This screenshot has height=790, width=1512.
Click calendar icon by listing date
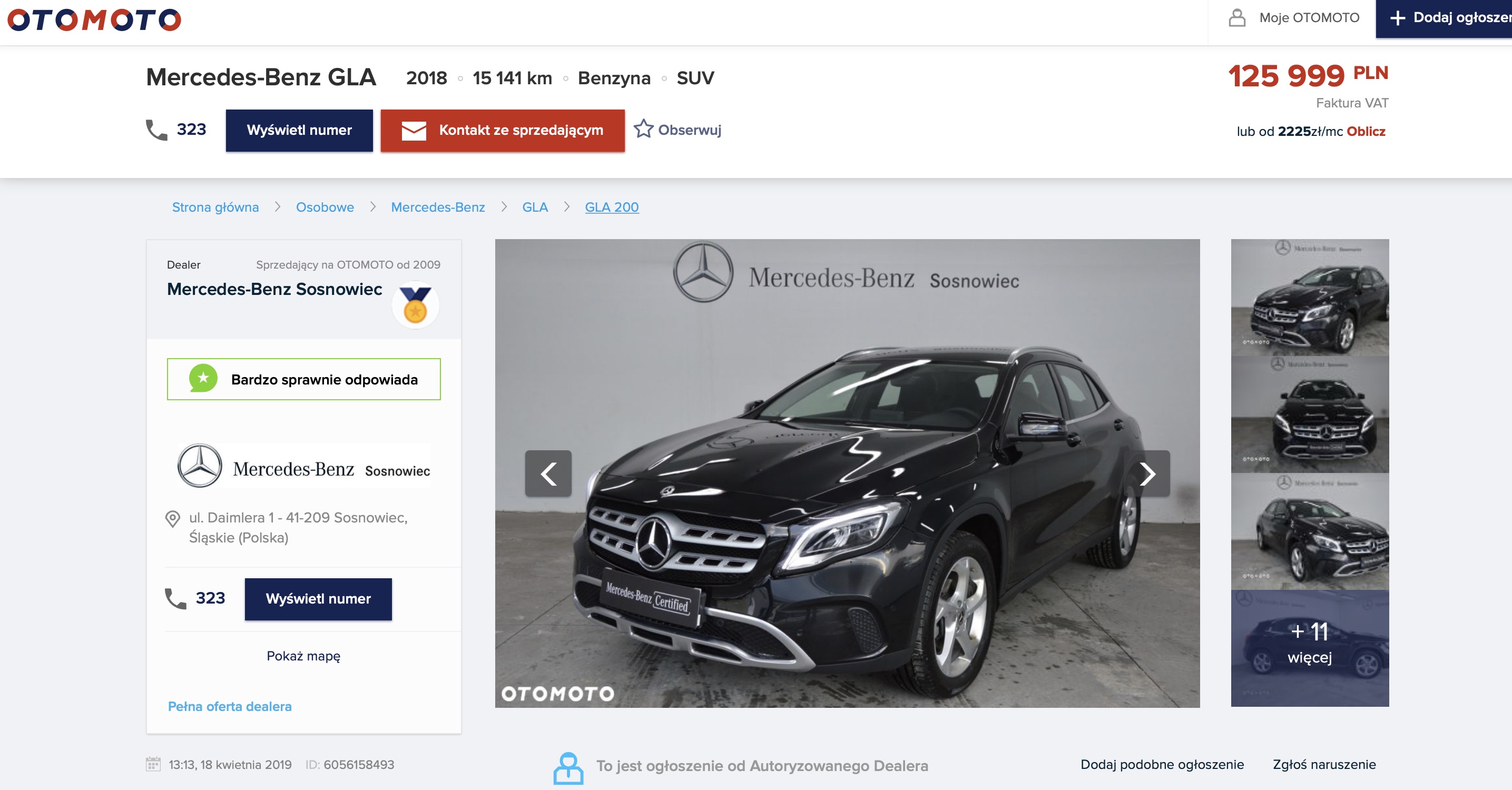click(x=153, y=764)
